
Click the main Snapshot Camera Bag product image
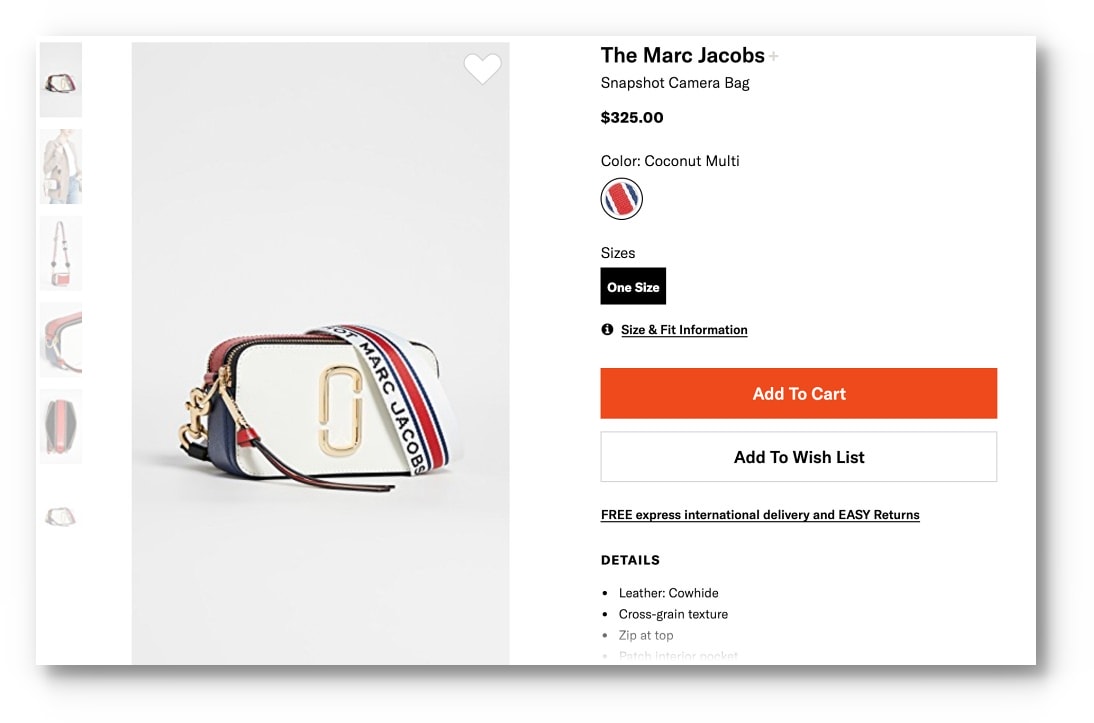320,400
